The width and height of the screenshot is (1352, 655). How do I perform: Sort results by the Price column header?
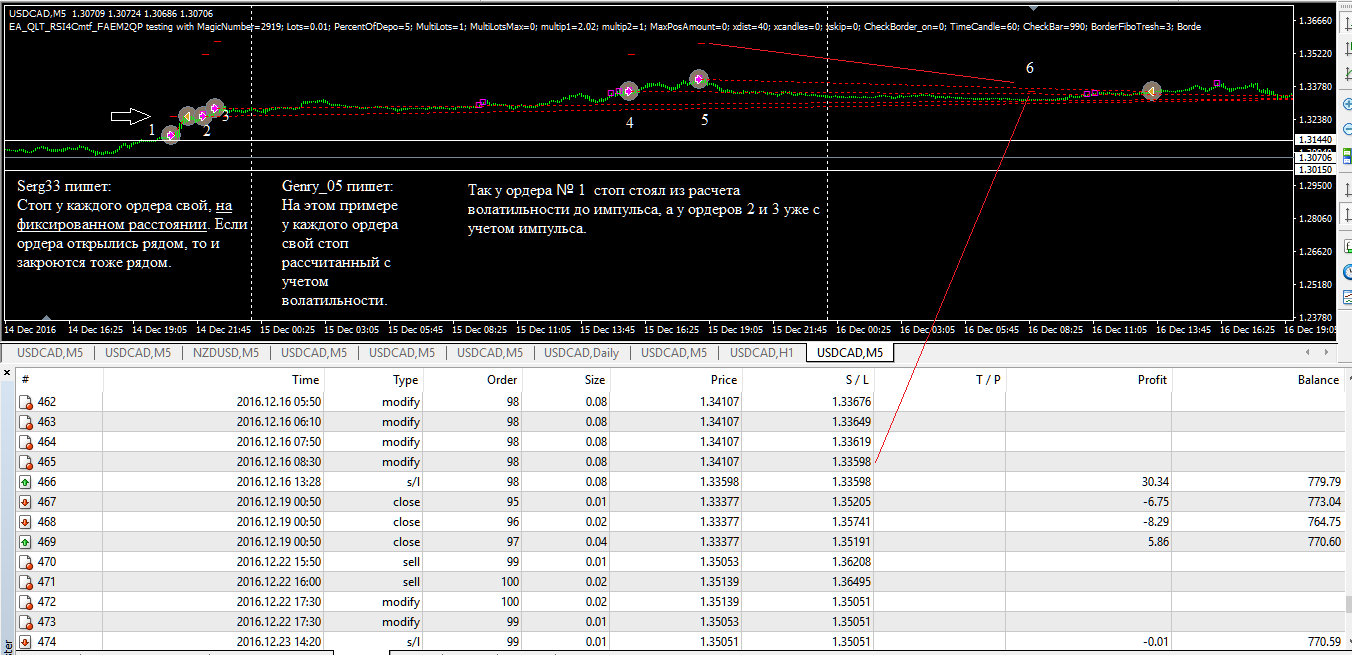677,380
